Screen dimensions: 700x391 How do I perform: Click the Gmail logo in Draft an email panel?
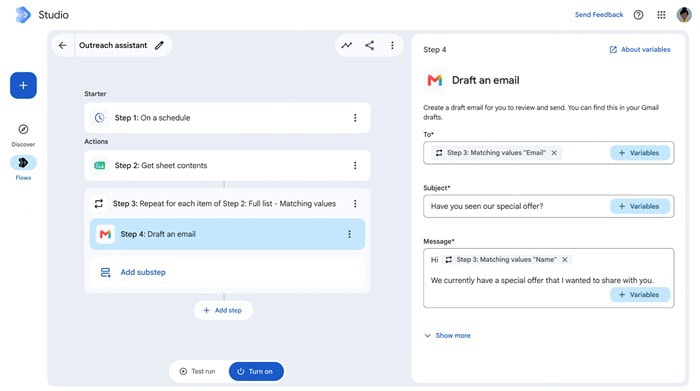point(435,80)
